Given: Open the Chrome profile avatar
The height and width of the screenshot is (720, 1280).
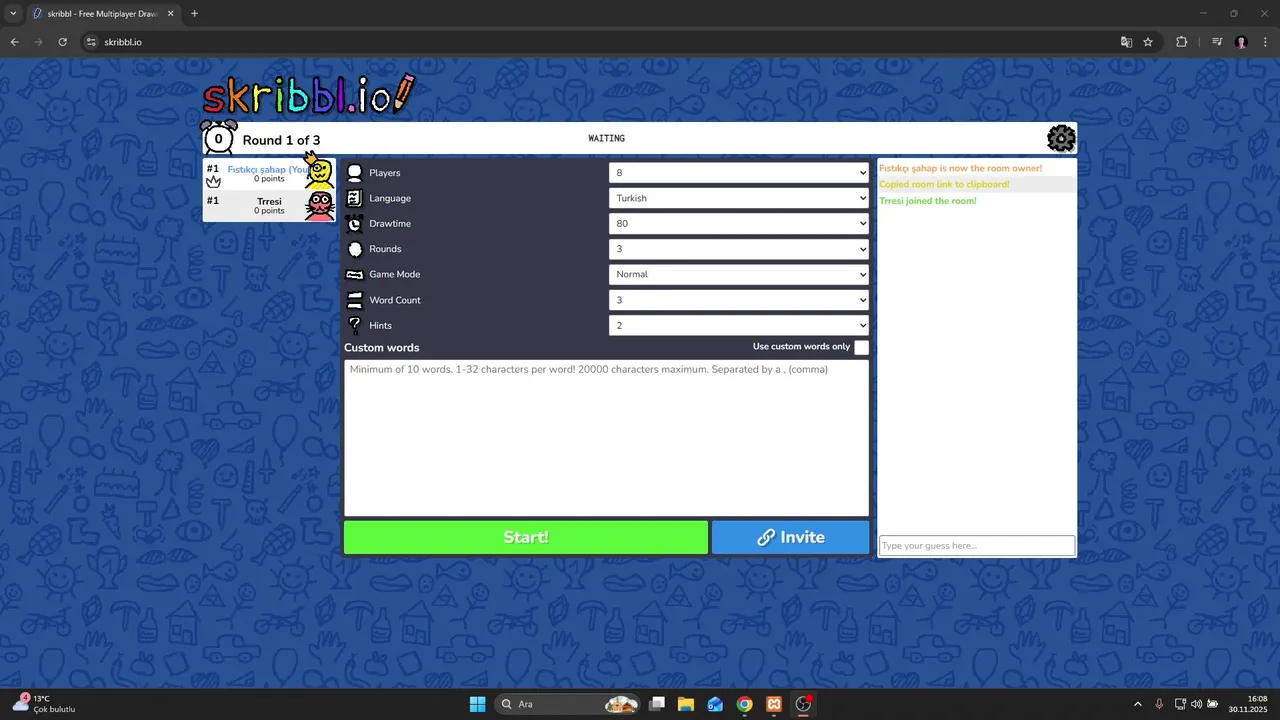Looking at the screenshot, I should 1242,42.
